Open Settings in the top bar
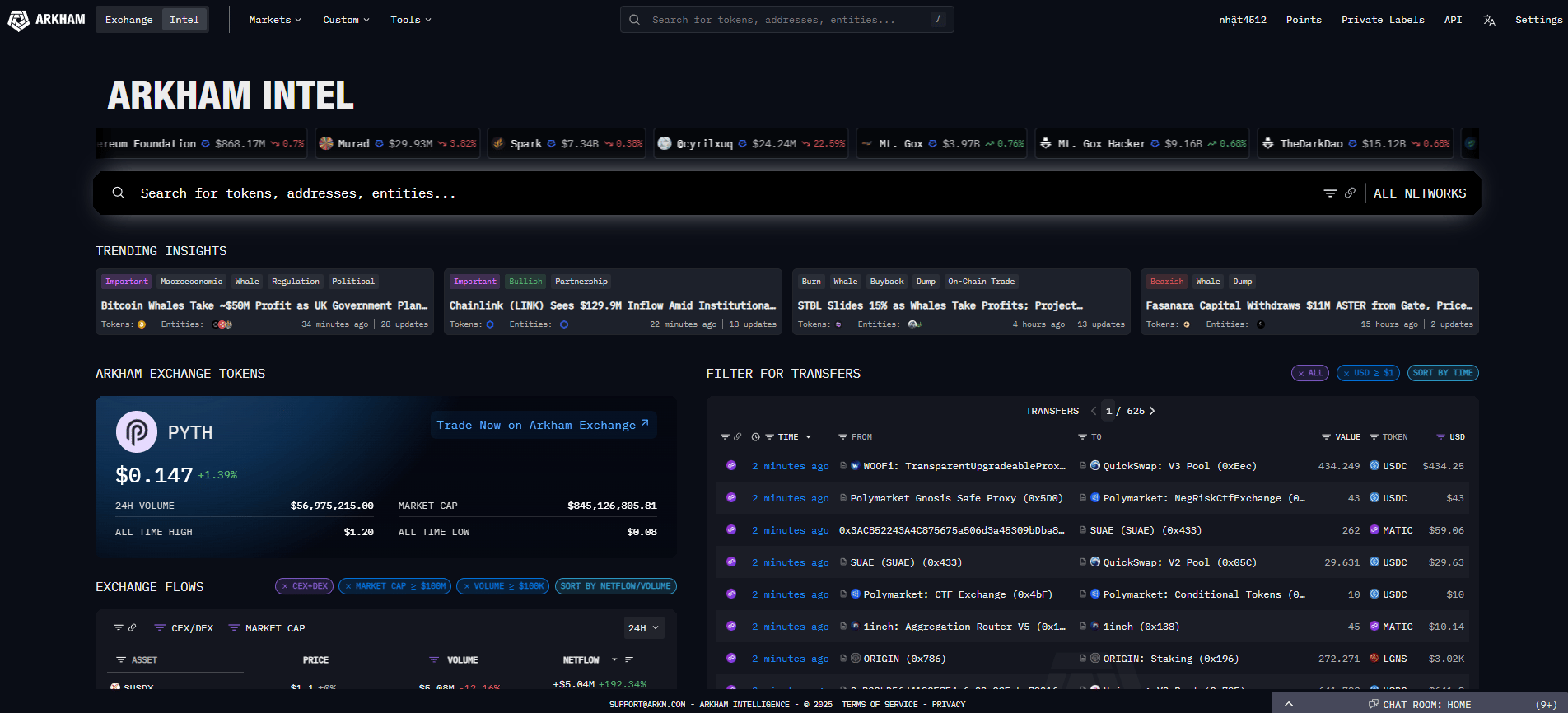Image resolution: width=1568 pixels, height=713 pixels. pos(1538,20)
